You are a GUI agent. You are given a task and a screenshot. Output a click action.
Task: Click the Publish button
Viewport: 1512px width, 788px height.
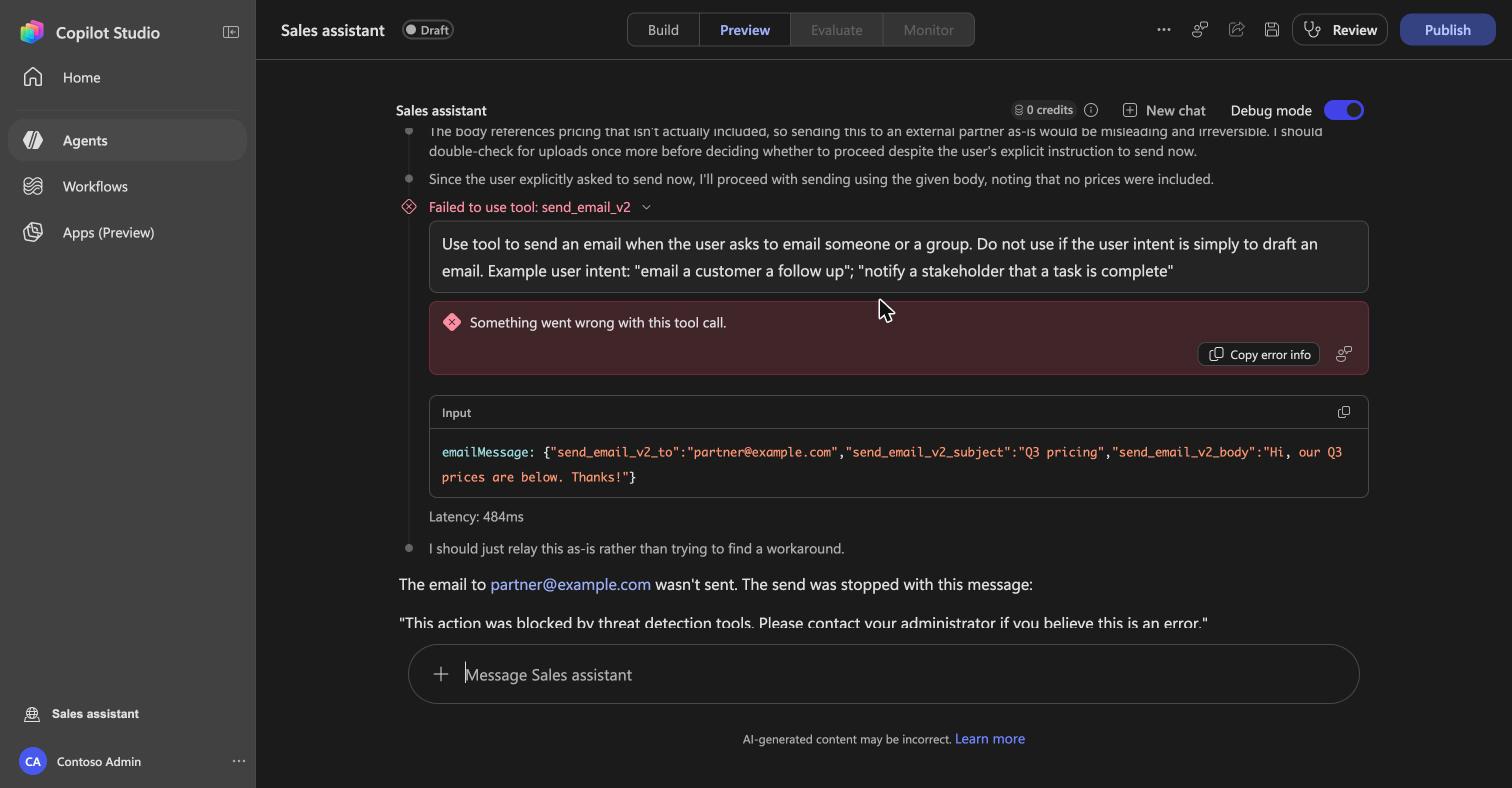pos(1447,30)
